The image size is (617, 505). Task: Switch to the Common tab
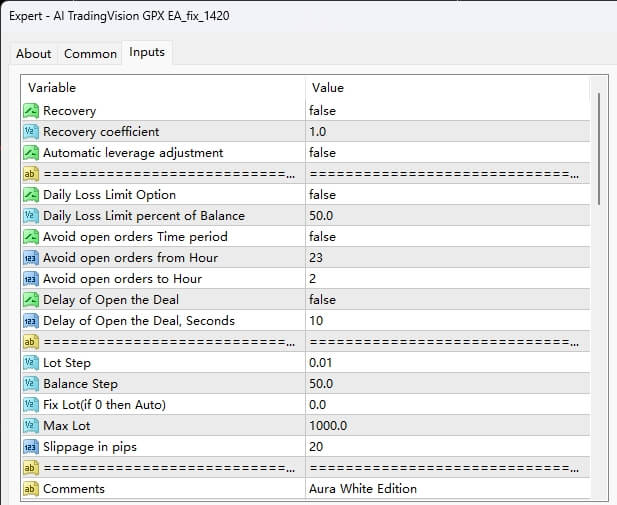91,54
